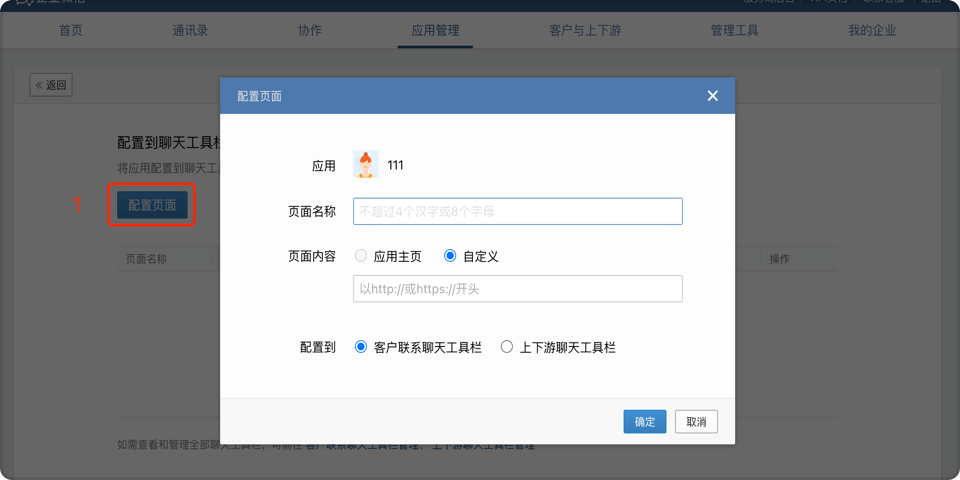The image size is (960, 480).
Task: Go to the 协作 tab
Action: (x=310, y=30)
